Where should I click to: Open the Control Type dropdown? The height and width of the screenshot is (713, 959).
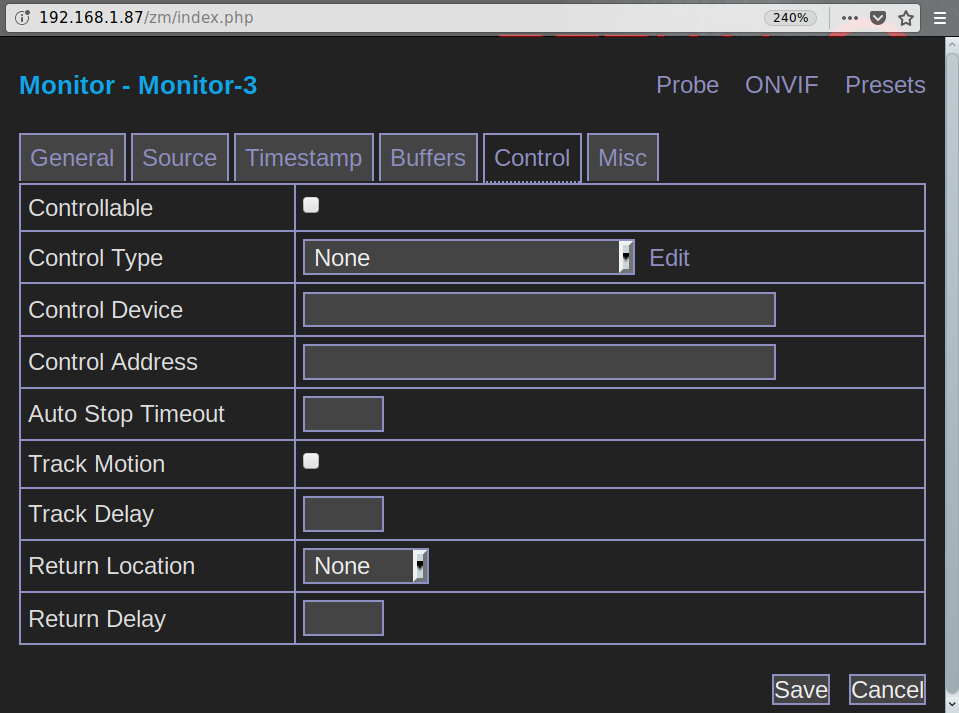(x=468, y=258)
